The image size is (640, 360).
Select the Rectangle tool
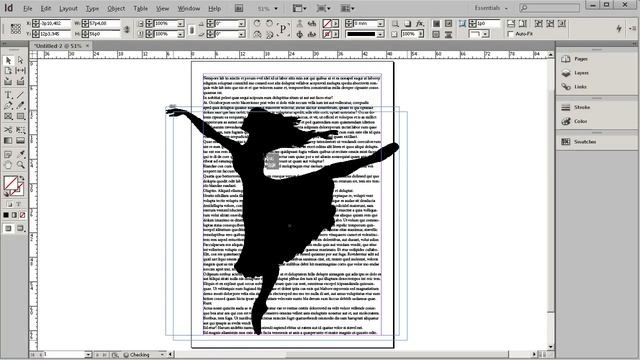pyautogui.click(x=20, y=117)
